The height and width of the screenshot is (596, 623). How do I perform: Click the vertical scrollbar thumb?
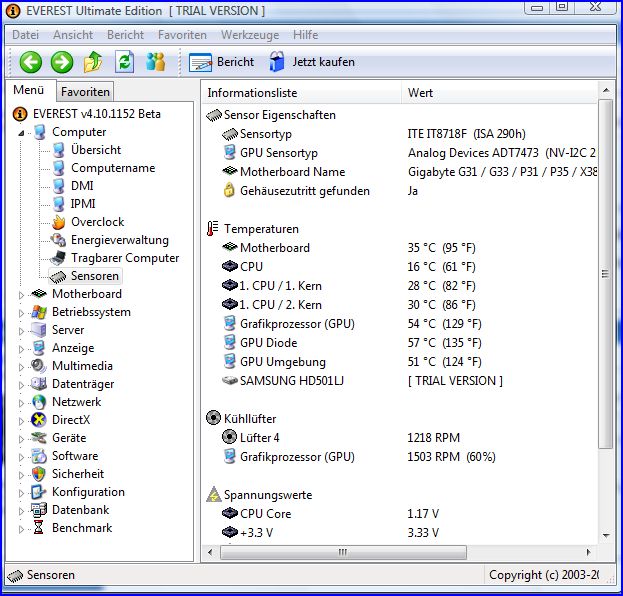pyautogui.click(x=605, y=274)
